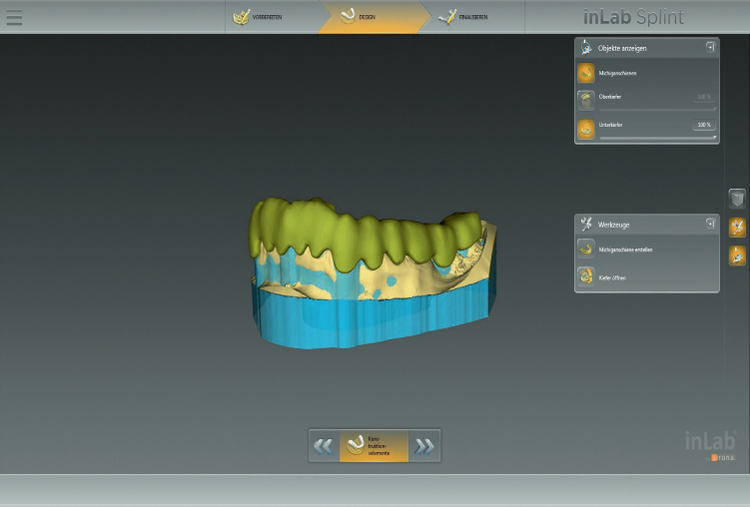Viewport: 750px width, 507px height.
Task: Click the Unterkiefer 100 % opacity field
Action: [704, 125]
